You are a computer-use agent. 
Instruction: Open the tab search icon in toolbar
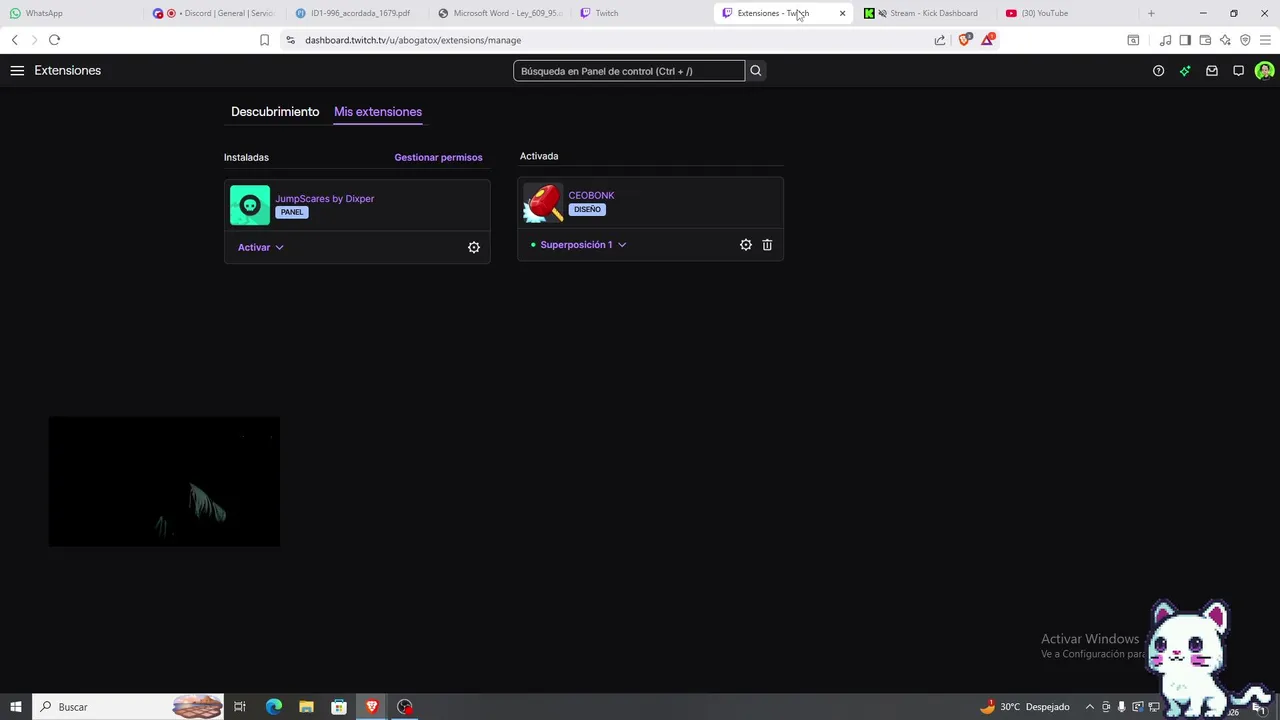click(x=1133, y=40)
